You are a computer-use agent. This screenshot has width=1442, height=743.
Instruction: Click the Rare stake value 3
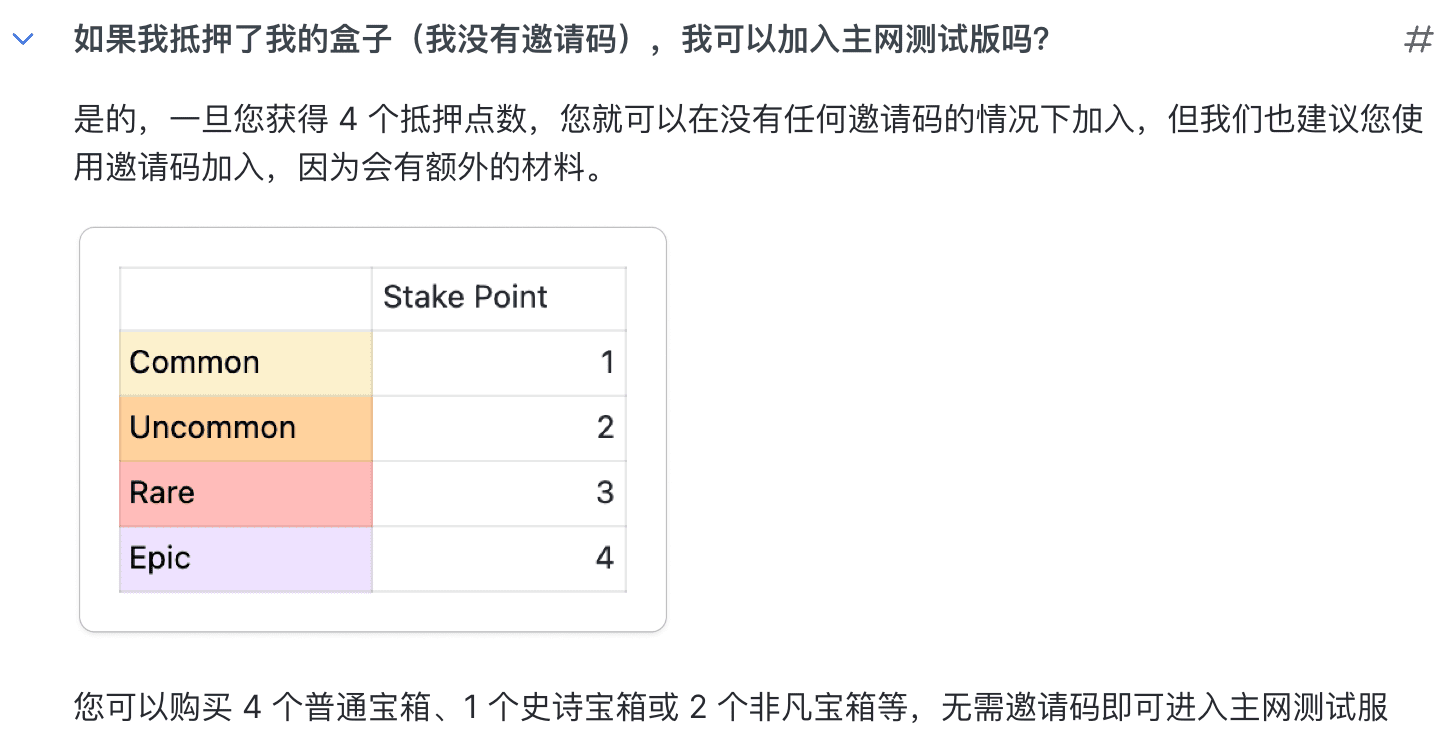[605, 493]
